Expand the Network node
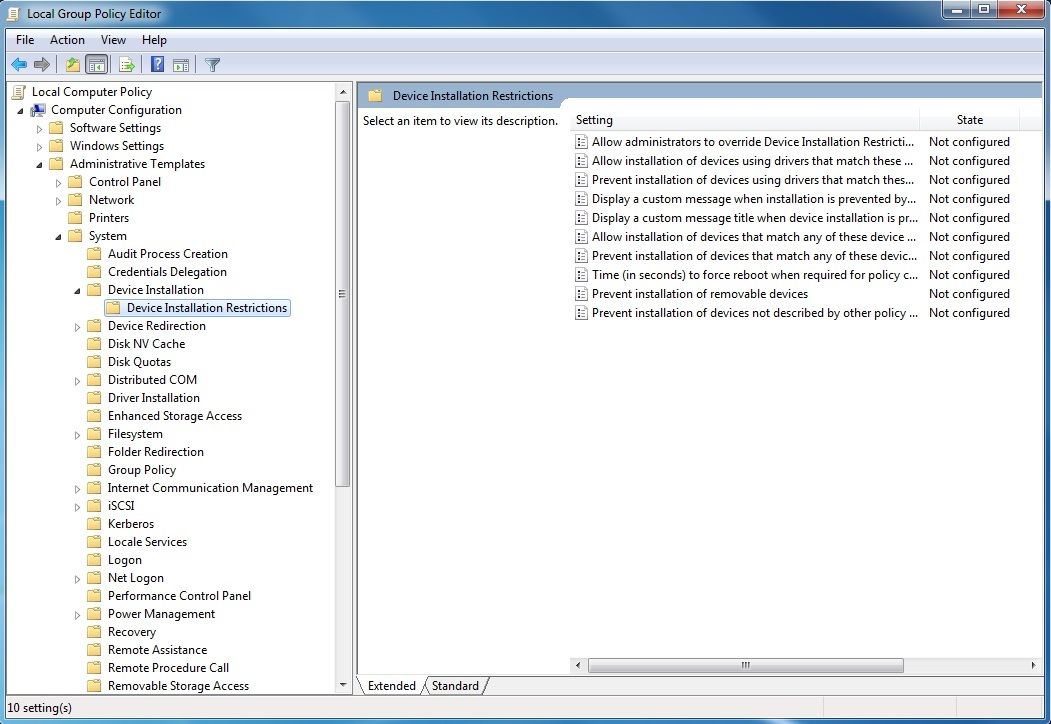Image resolution: width=1051 pixels, height=724 pixels. click(x=58, y=200)
